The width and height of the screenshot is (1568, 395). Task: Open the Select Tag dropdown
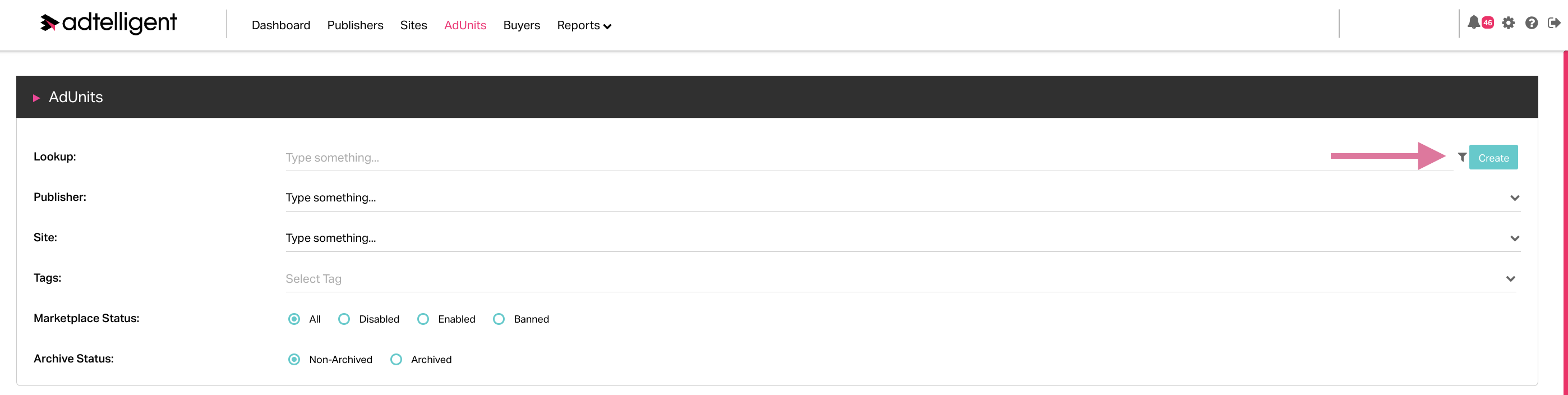(1510, 279)
